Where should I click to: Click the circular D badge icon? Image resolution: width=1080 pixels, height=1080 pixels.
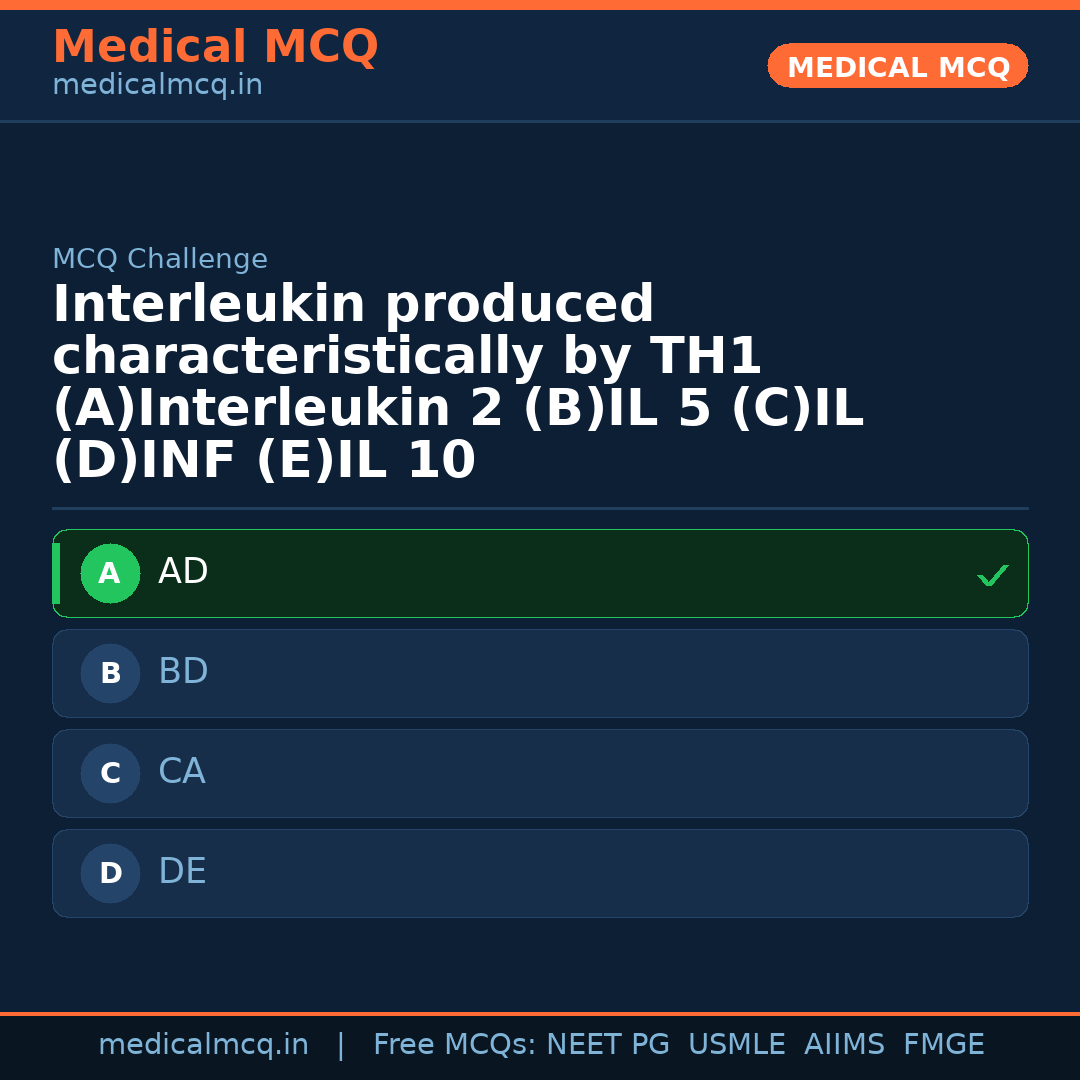110,873
